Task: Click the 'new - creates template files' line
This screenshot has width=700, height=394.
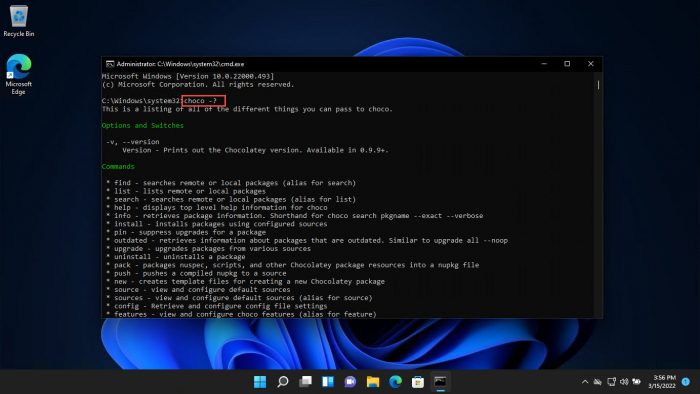Action: coord(245,282)
